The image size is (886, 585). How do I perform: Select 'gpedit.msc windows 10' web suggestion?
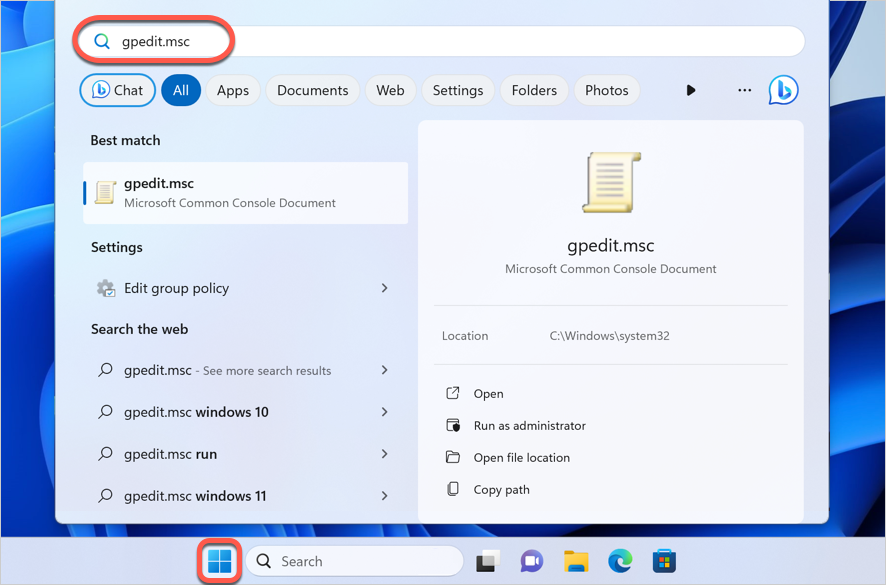(x=245, y=412)
